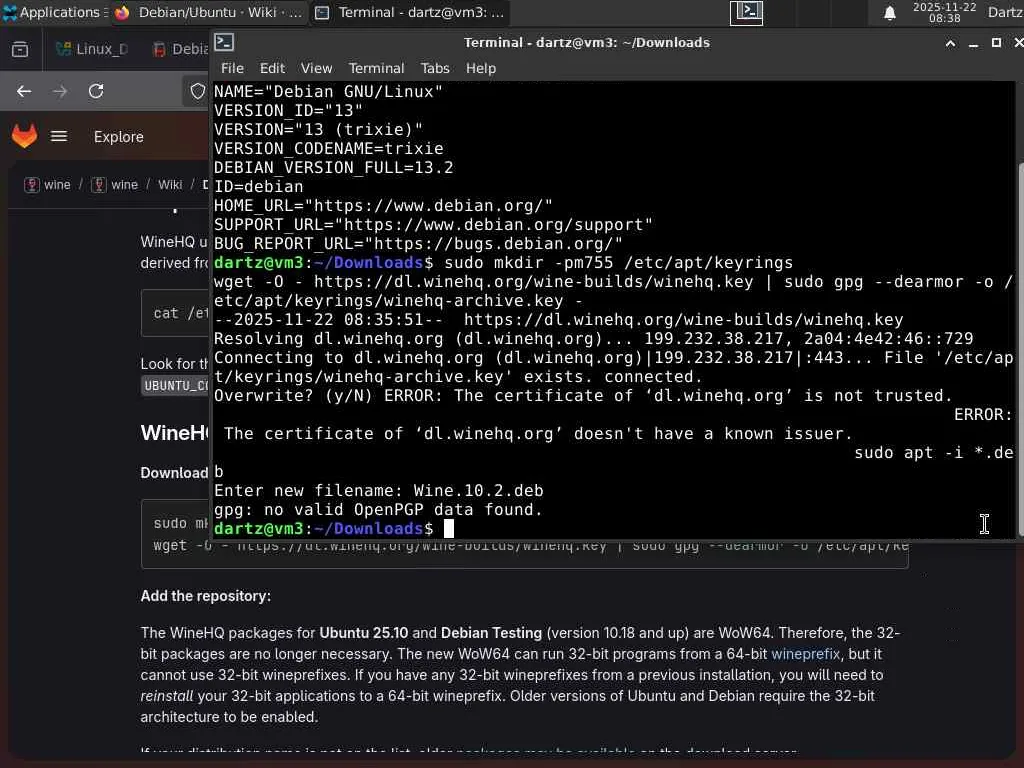Reload the Firefox page
The height and width of the screenshot is (768, 1024).
click(96, 91)
